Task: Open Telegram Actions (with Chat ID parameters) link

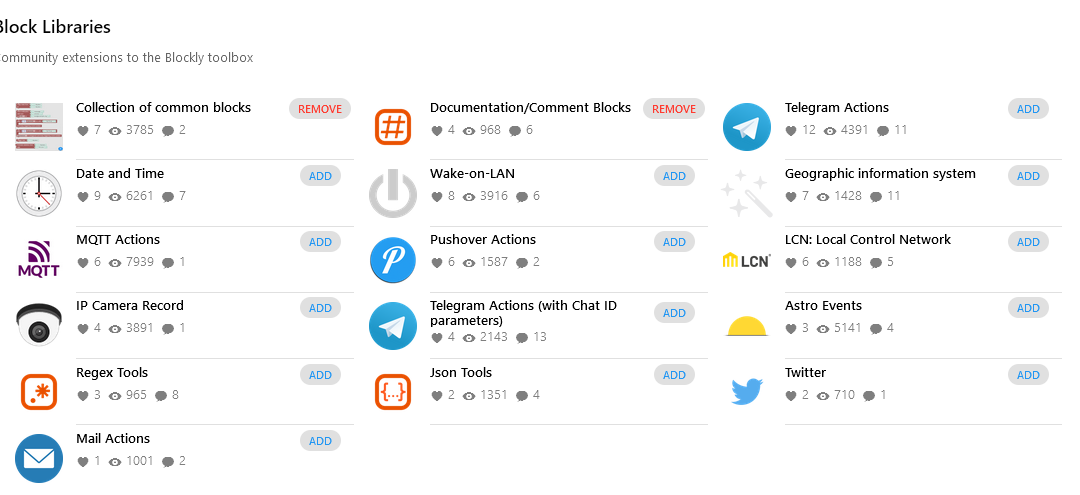Action: click(x=531, y=313)
